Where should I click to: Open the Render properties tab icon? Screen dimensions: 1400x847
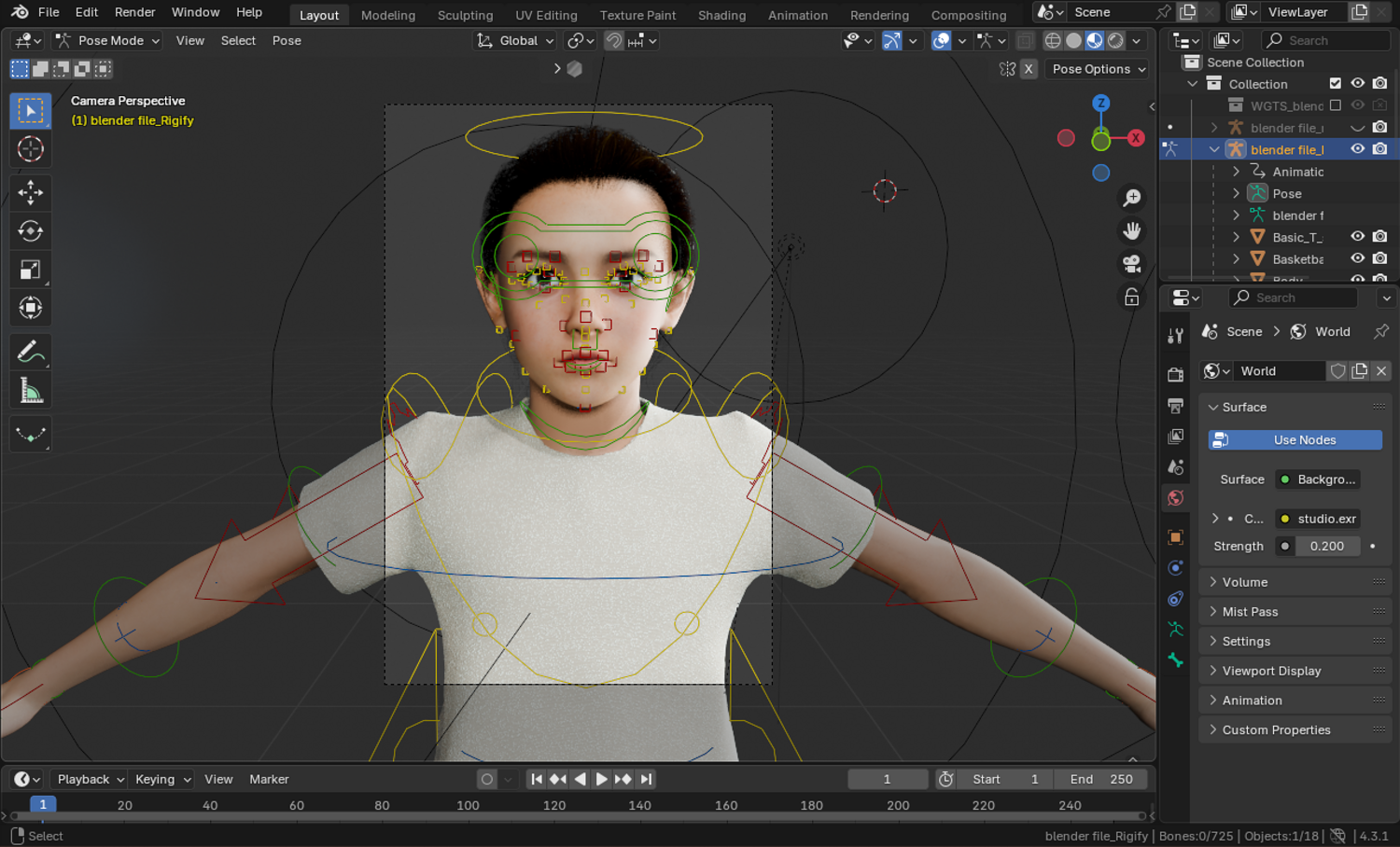(1176, 375)
